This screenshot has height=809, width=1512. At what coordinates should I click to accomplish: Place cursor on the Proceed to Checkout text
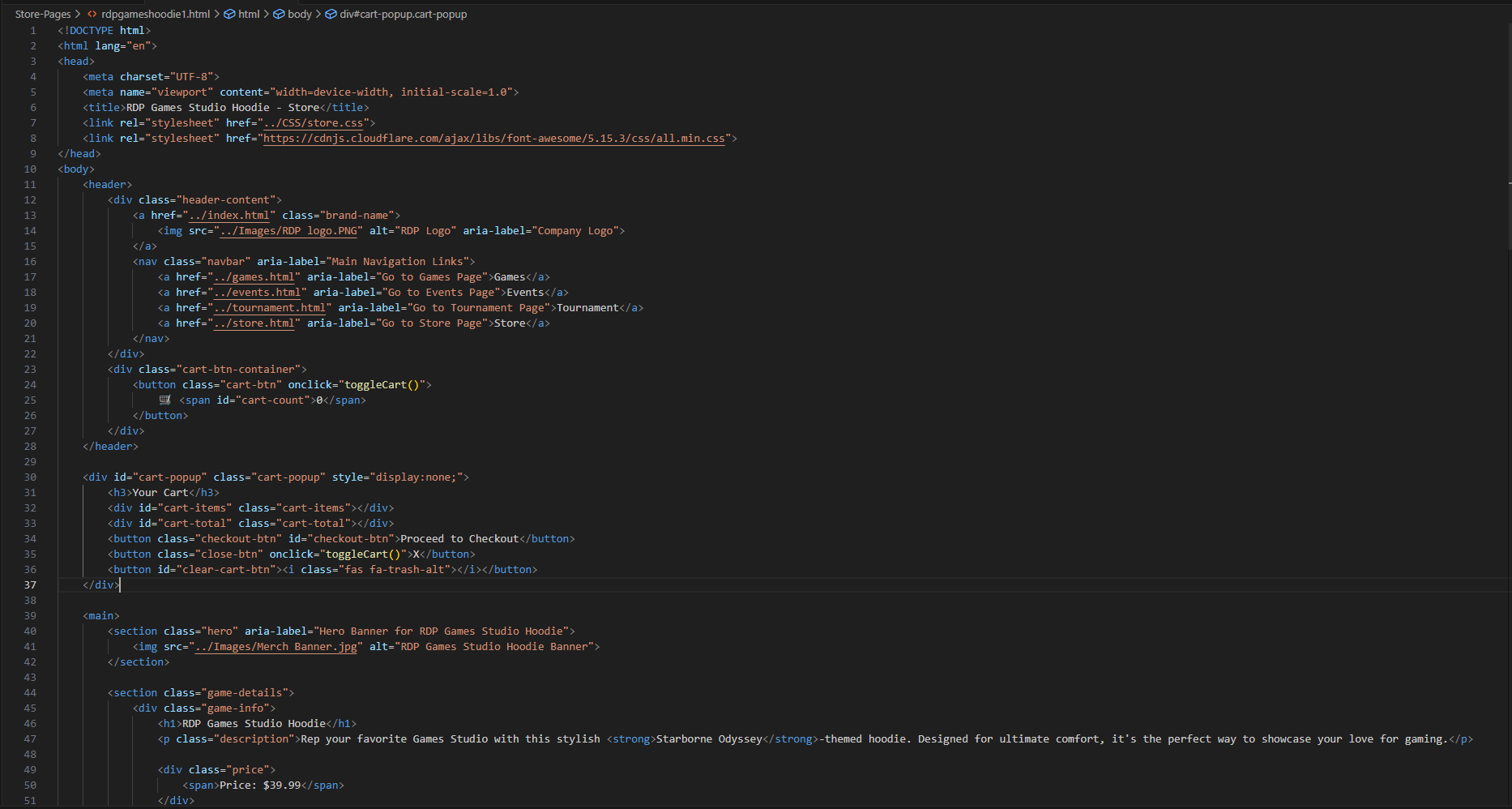pos(459,538)
